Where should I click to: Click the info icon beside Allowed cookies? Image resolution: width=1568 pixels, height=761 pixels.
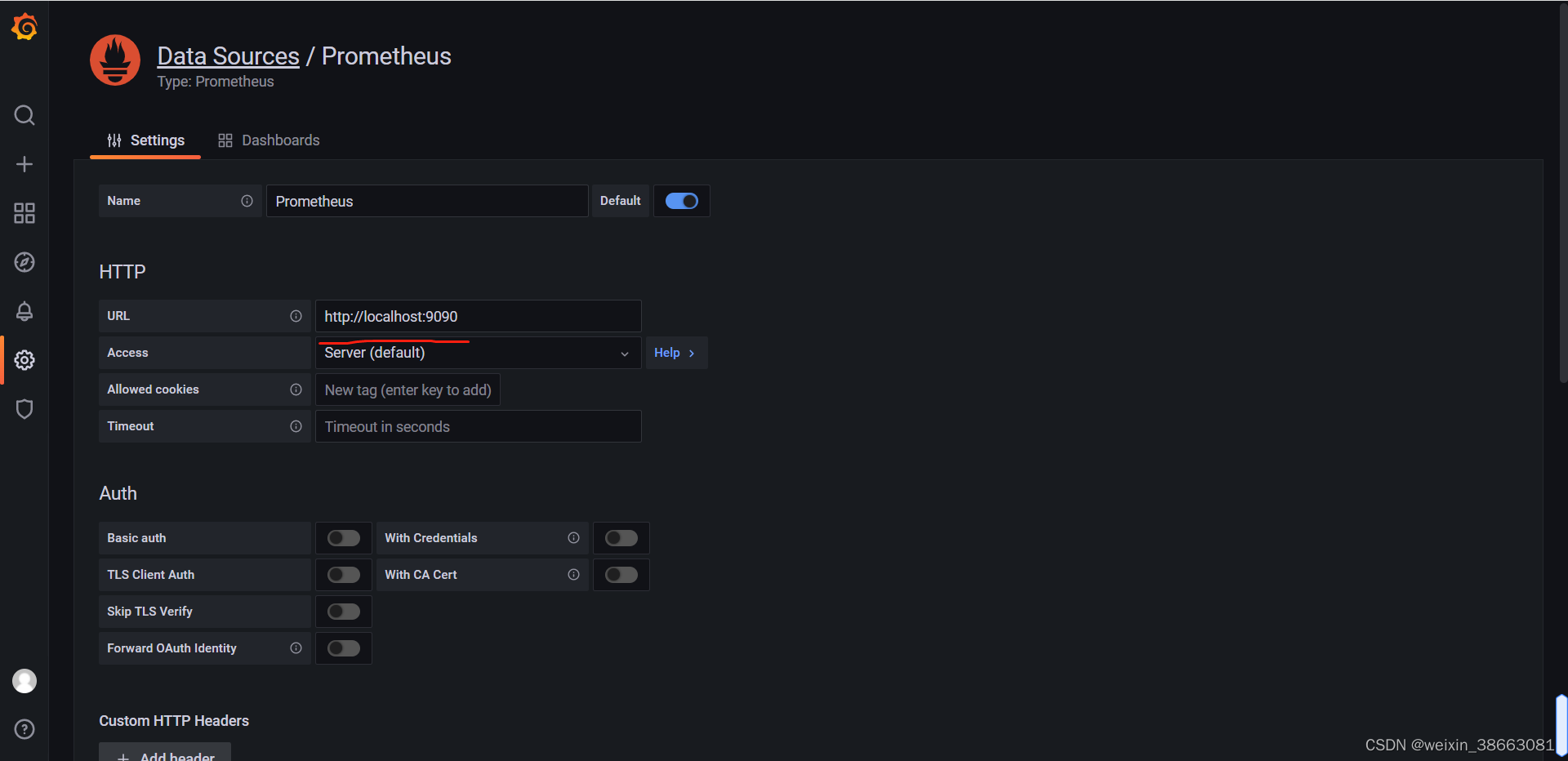click(x=296, y=389)
